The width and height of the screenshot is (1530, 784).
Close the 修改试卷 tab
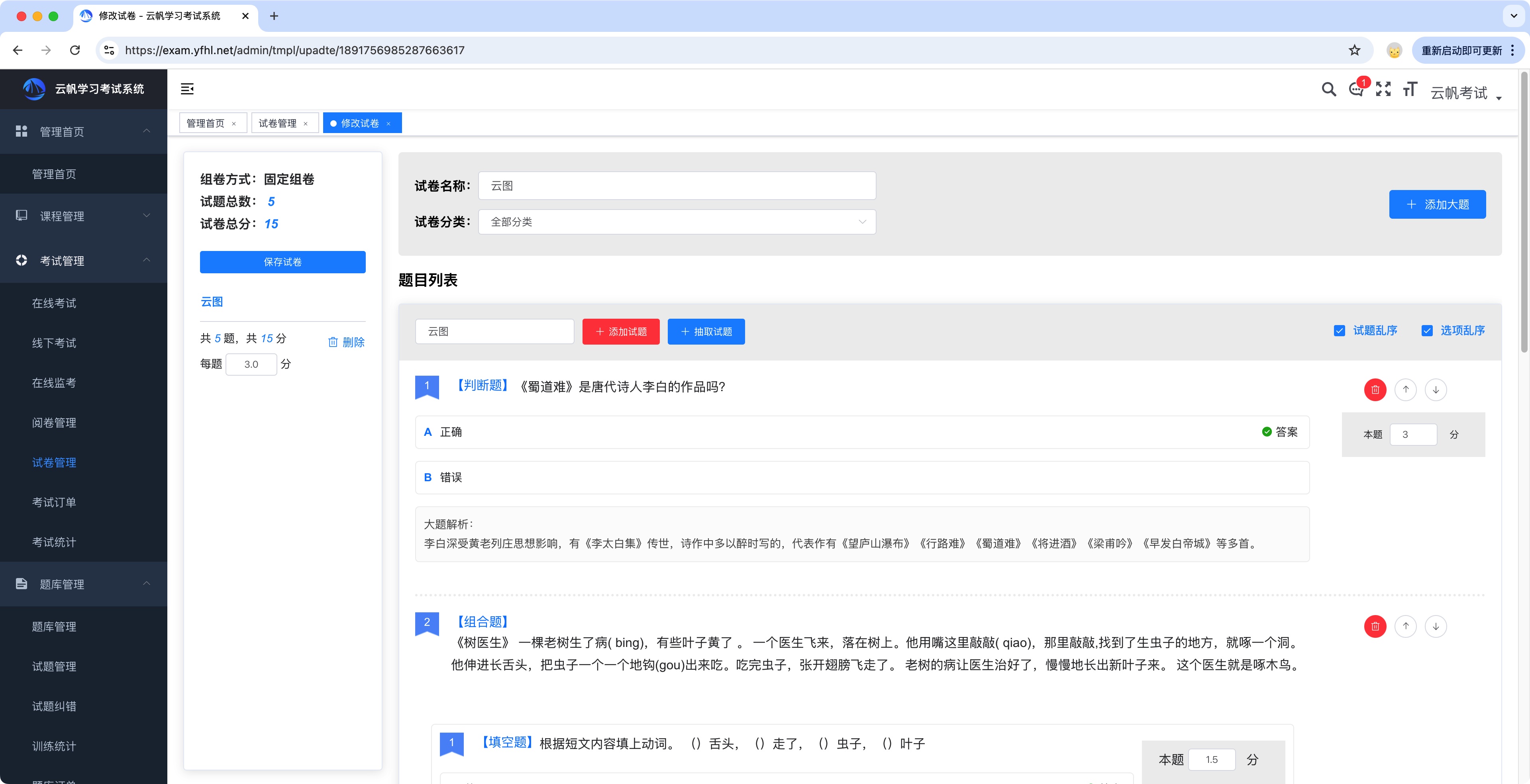tap(388, 123)
